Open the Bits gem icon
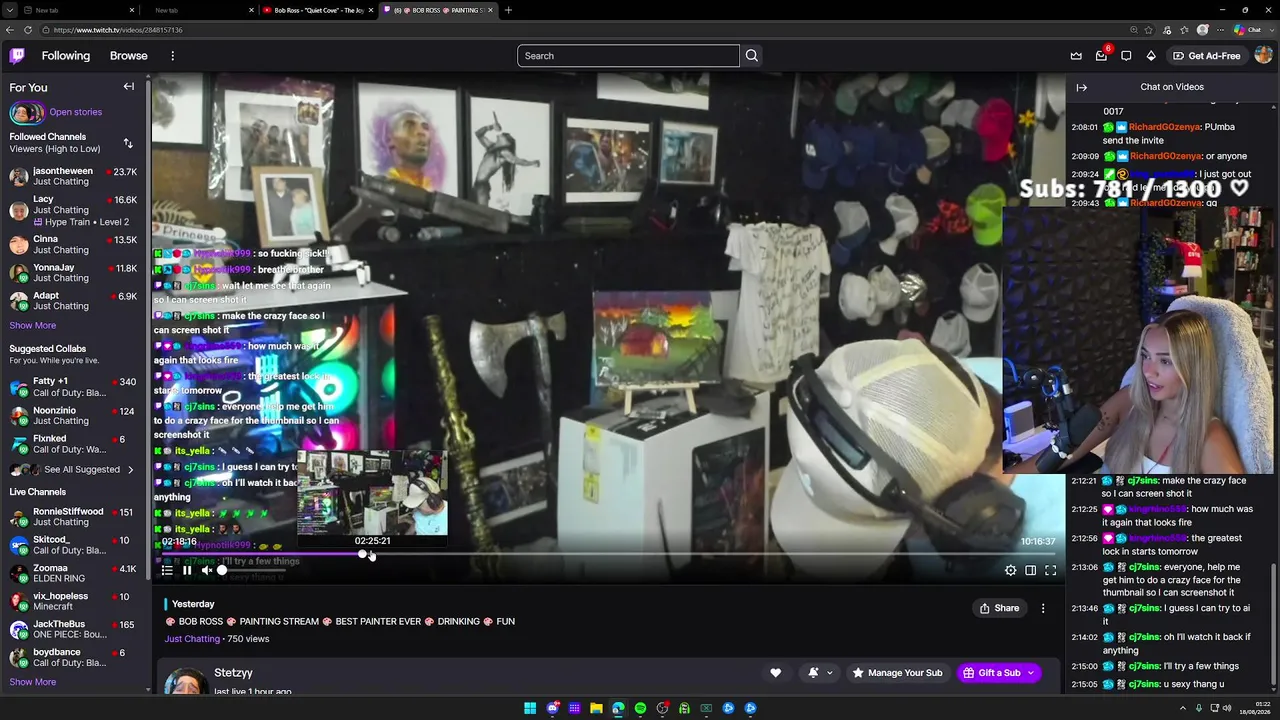1280x720 pixels. pos(1151,56)
